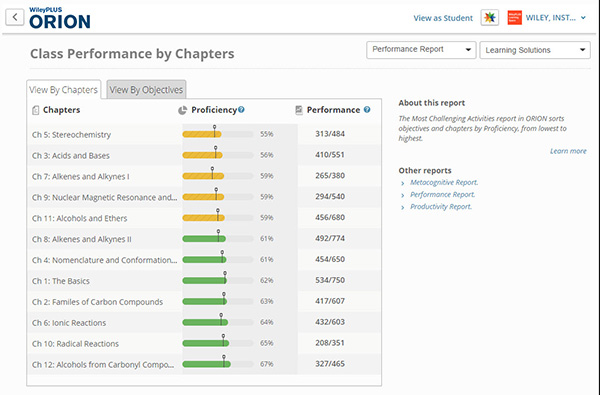
Task: Select the Ch 10: Radical Reactions row
Action: 204,343
